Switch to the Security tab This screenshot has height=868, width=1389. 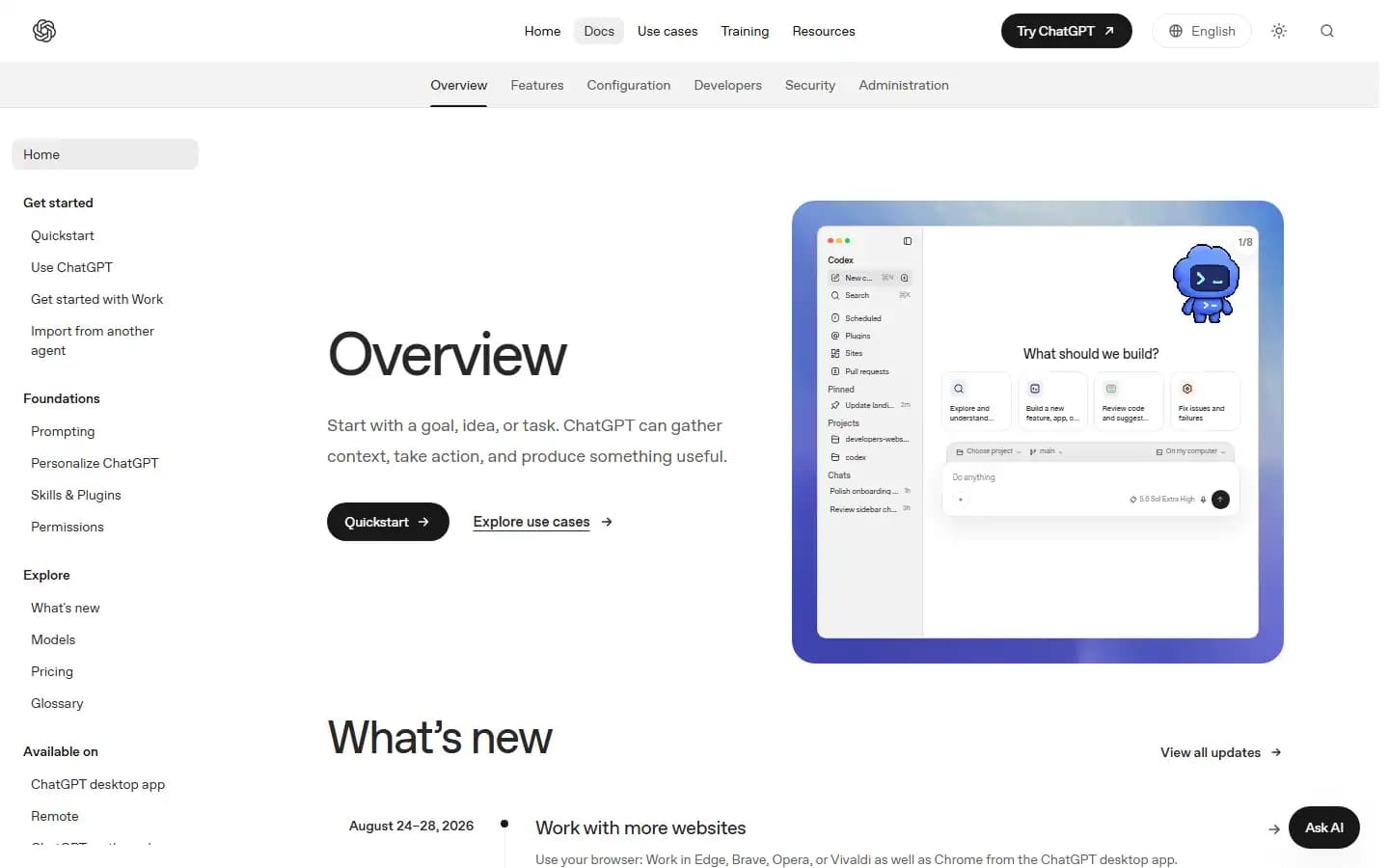(x=810, y=85)
